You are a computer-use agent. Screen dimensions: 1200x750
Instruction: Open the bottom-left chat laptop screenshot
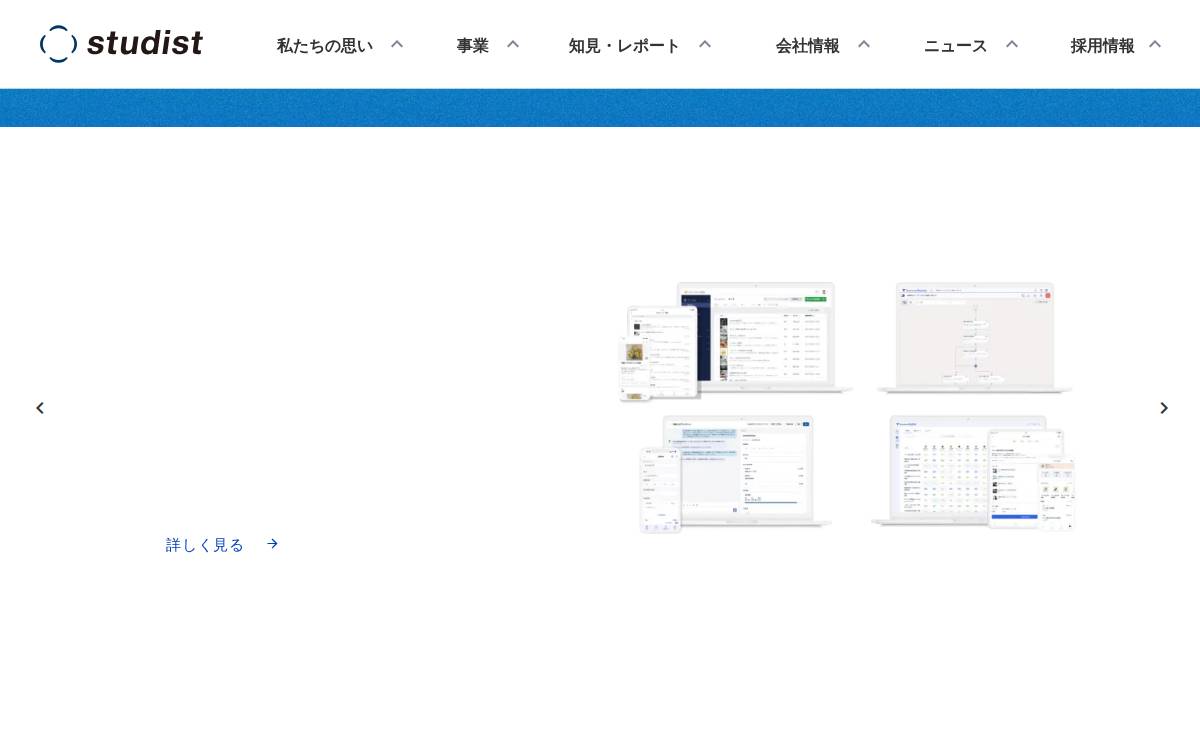tap(737, 474)
